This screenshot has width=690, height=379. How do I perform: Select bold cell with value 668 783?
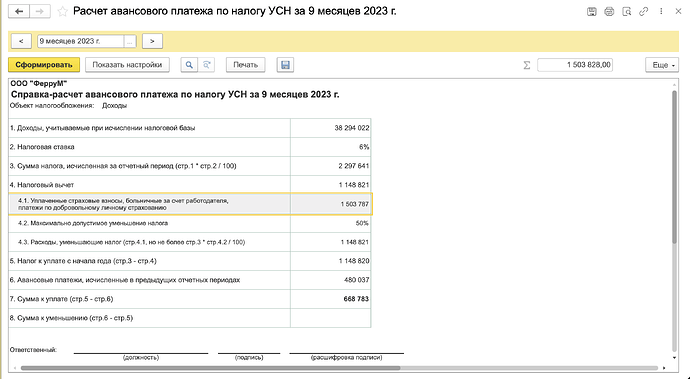coord(330,299)
